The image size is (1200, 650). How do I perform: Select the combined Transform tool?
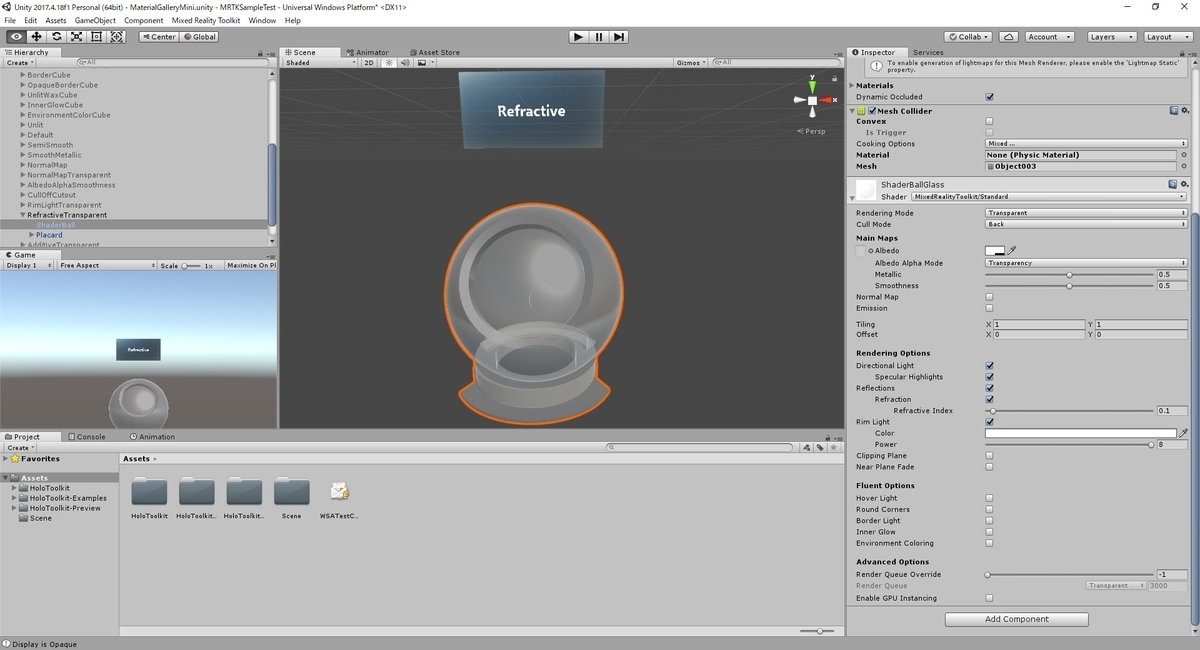[x=117, y=36]
